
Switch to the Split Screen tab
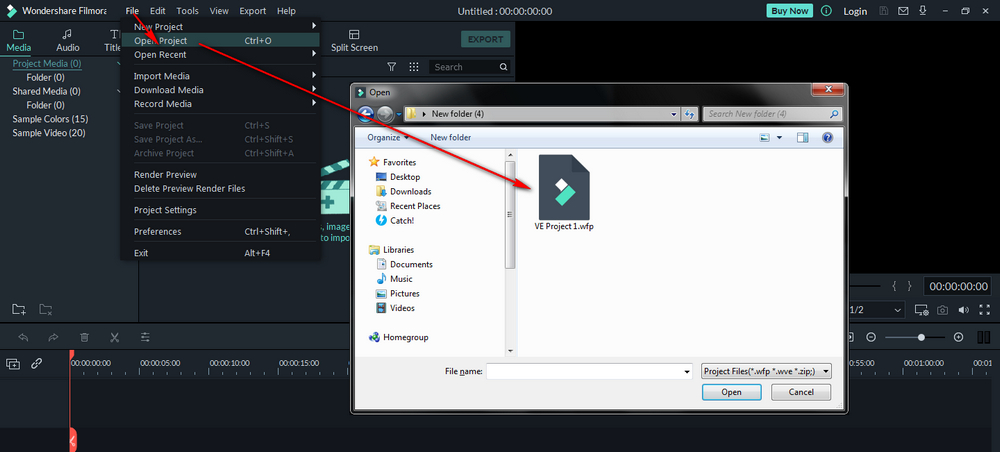pos(354,40)
